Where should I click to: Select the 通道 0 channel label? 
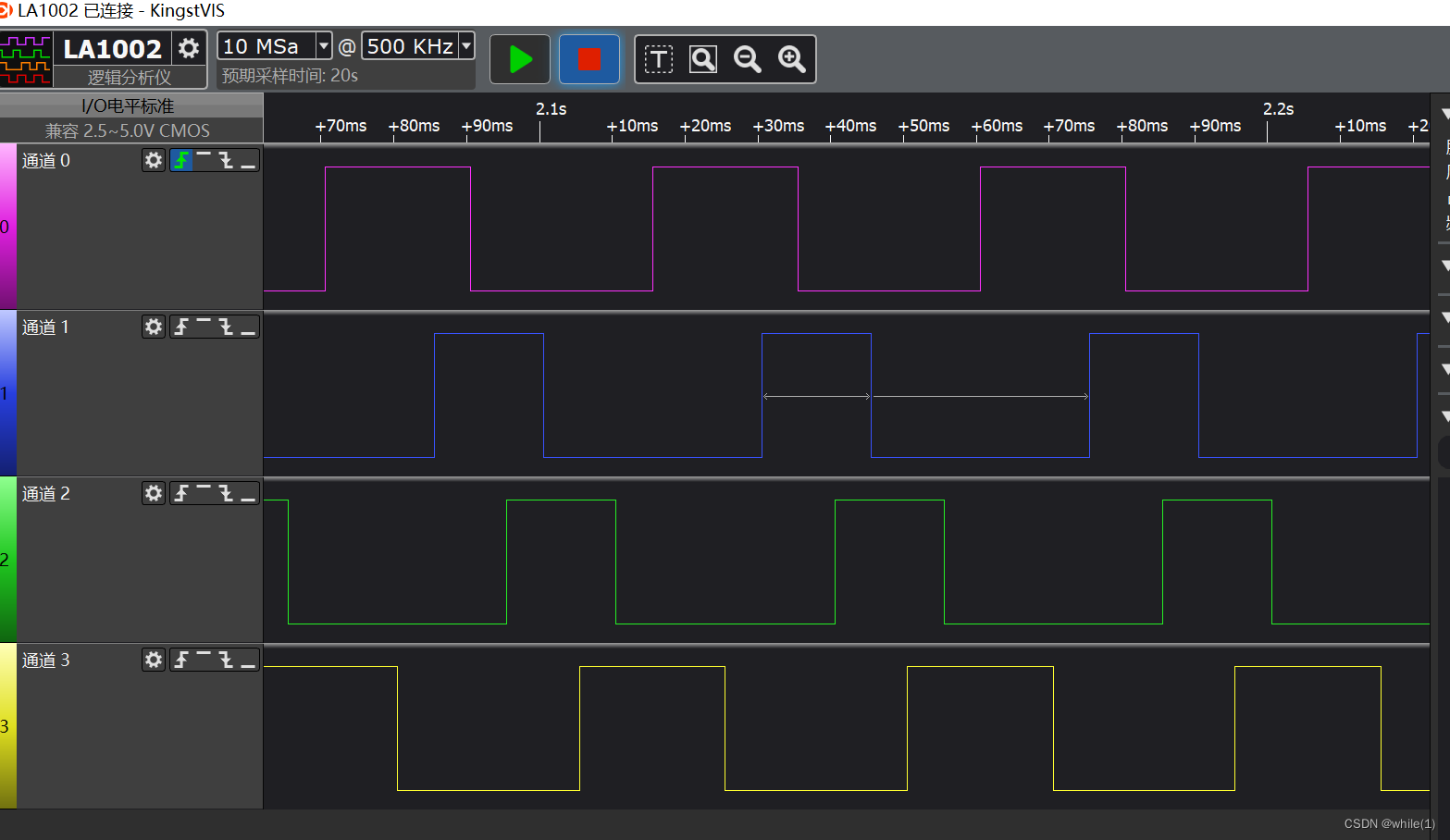point(46,160)
